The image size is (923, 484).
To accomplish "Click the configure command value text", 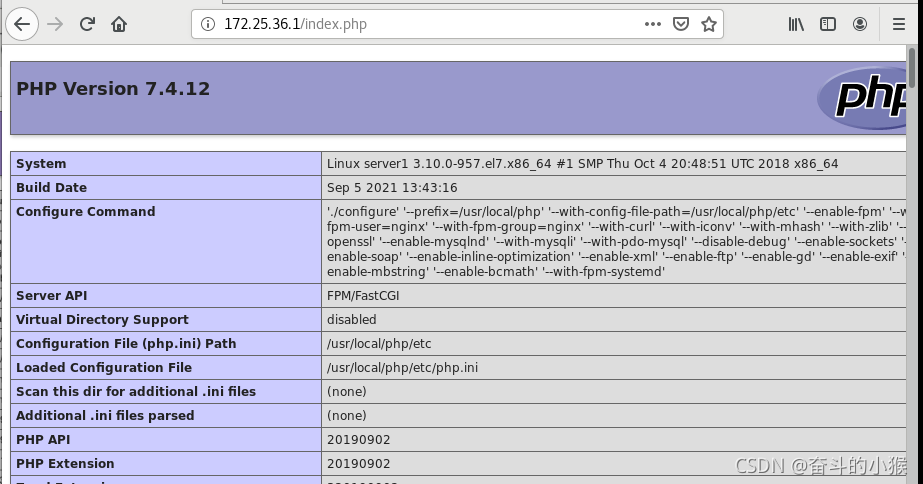I will pos(616,241).
